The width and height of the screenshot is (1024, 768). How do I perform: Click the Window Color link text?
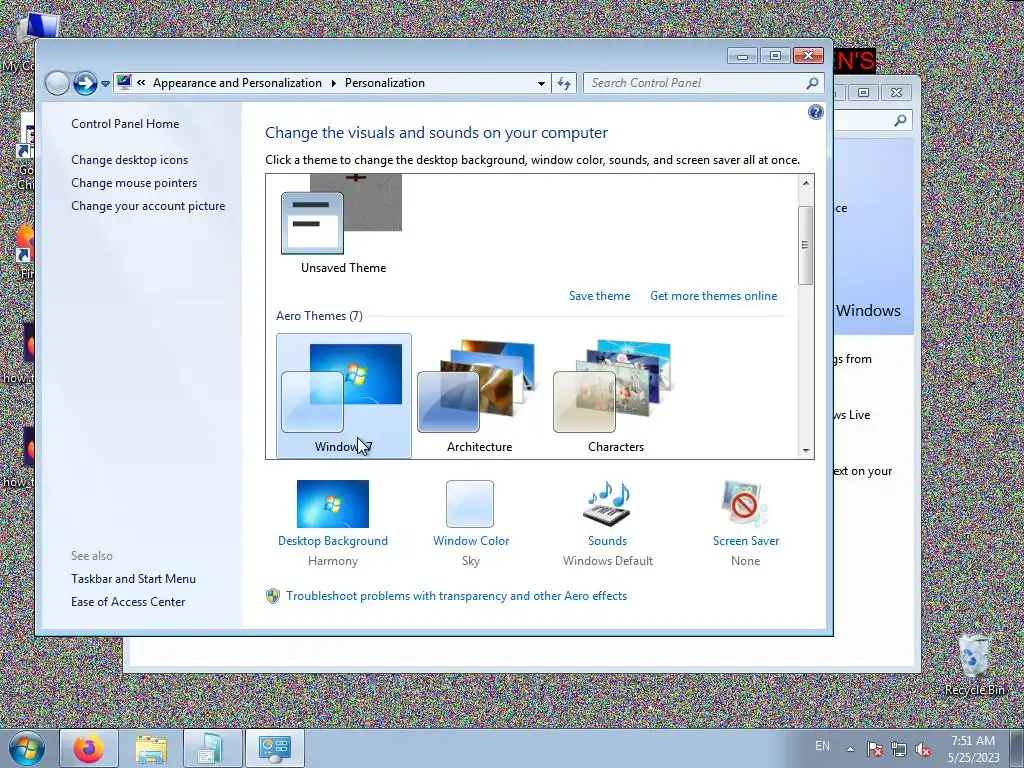point(471,541)
